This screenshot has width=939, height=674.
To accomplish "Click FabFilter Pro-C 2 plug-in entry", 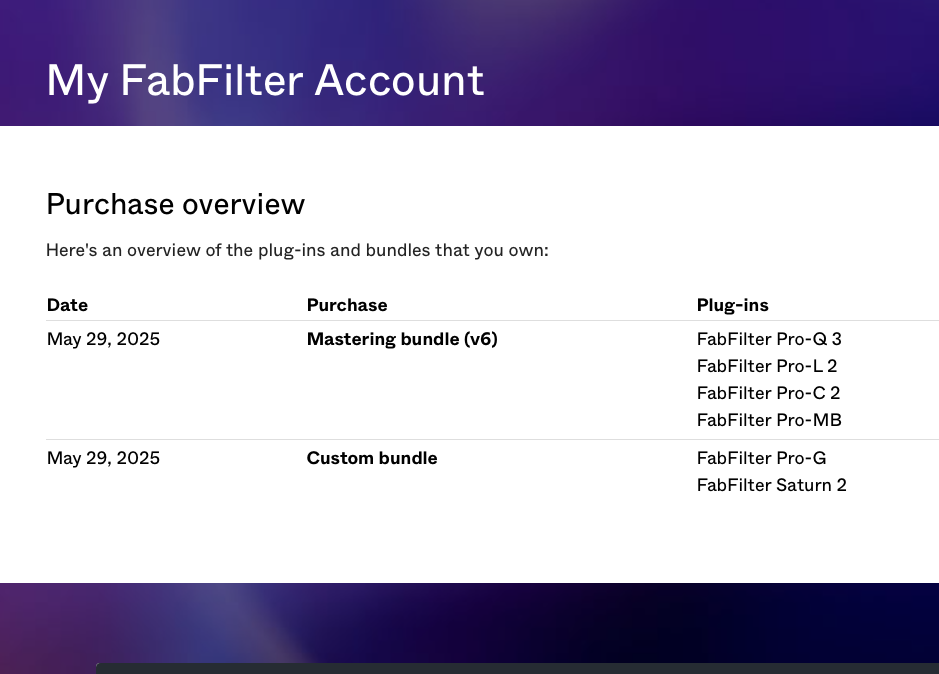I will pyautogui.click(x=768, y=393).
